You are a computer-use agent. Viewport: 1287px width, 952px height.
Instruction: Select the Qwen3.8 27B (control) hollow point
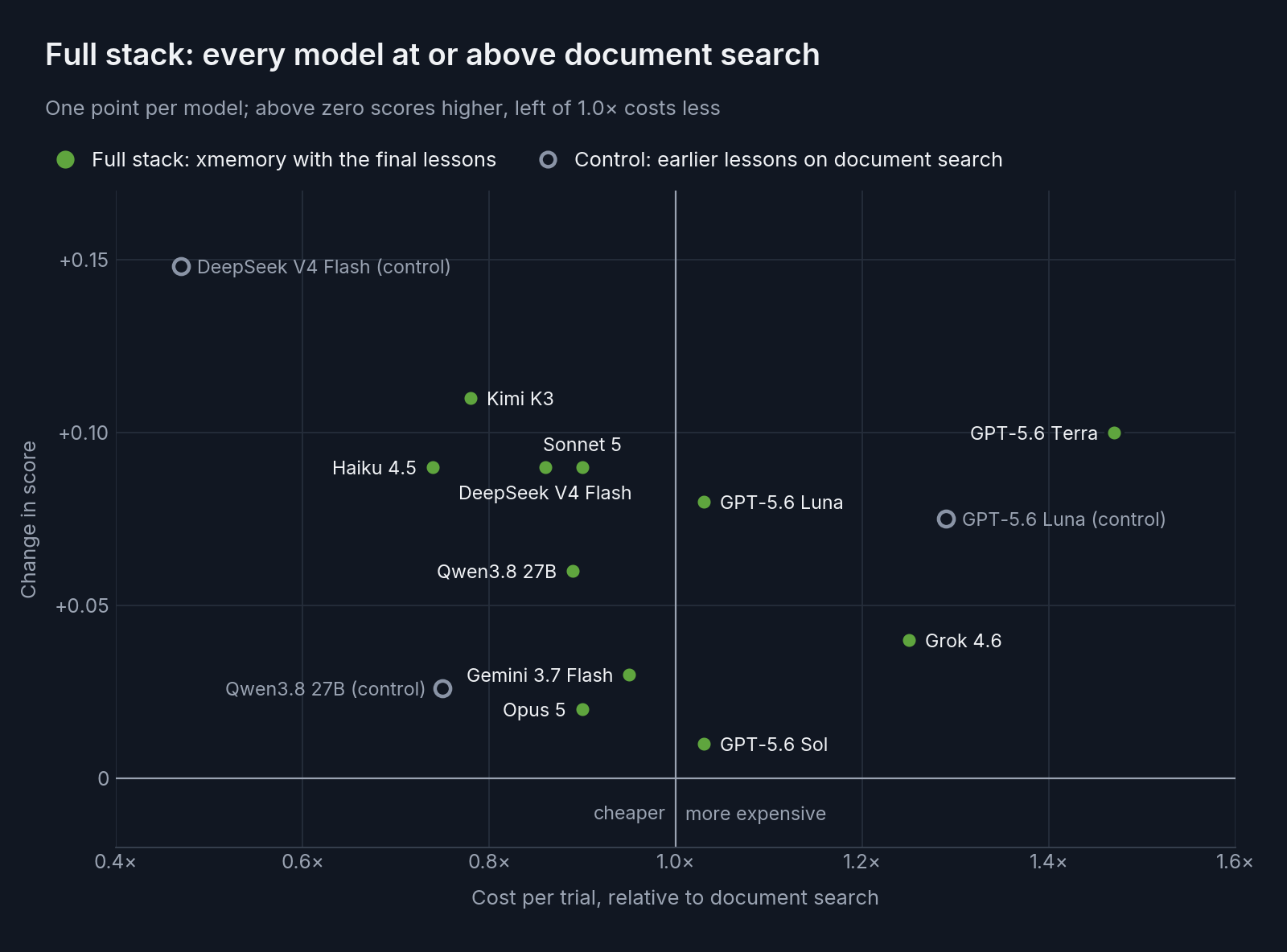point(443,689)
